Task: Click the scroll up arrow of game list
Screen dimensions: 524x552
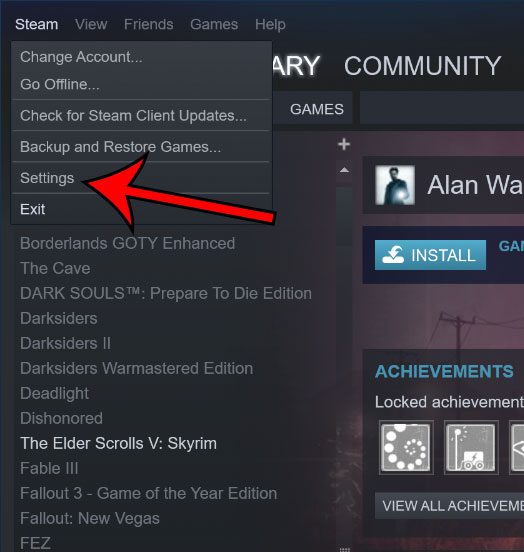Action: click(x=344, y=171)
